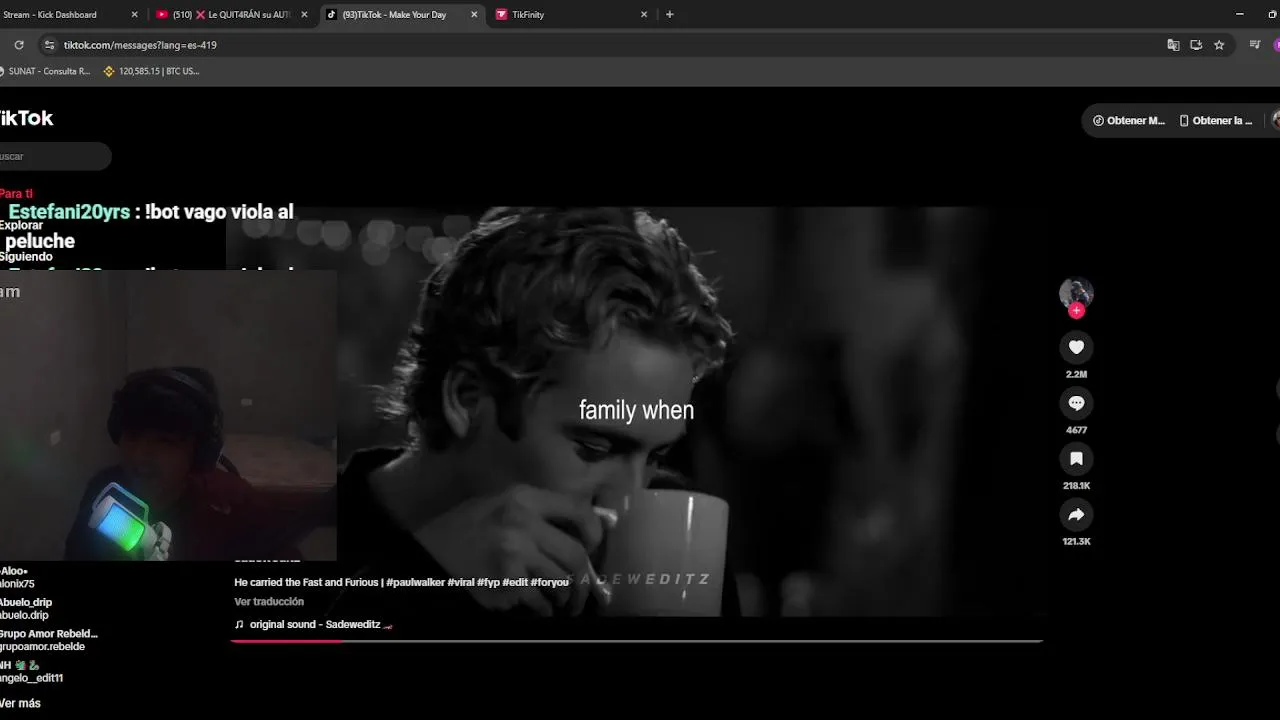This screenshot has height=720, width=1280.
Task: Open followed account Grupo Amor Rebelde
Action: [x=50, y=640]
